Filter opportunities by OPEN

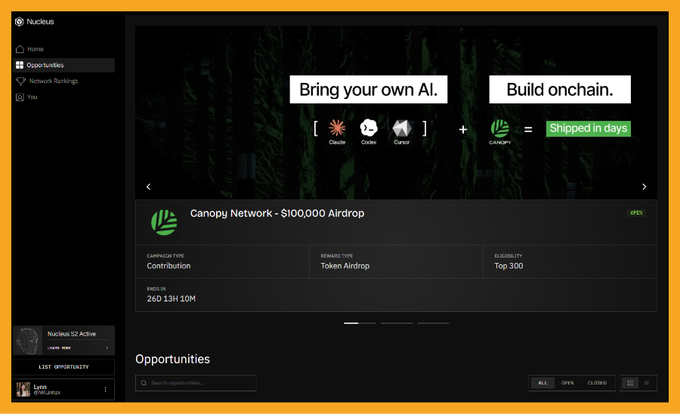(x=567, y=383)
